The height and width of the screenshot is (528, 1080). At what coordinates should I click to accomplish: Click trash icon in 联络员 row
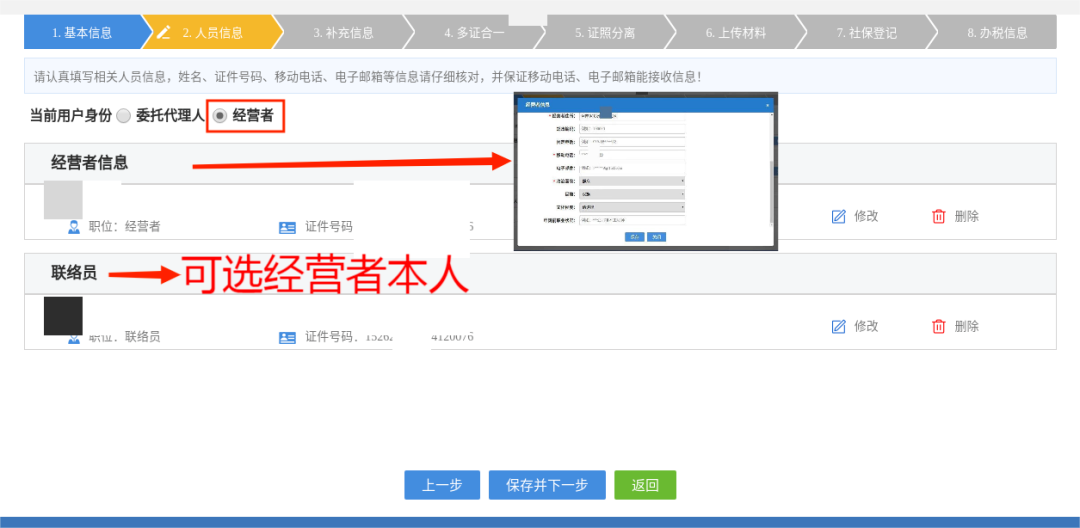pyautogui.click(x=939, y=326)
